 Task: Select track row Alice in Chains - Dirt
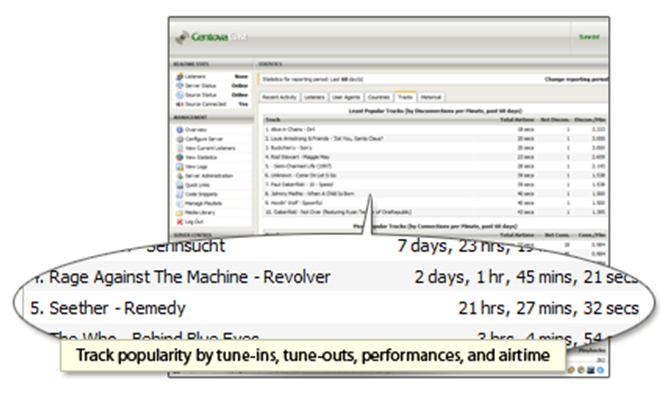[435, 129]
